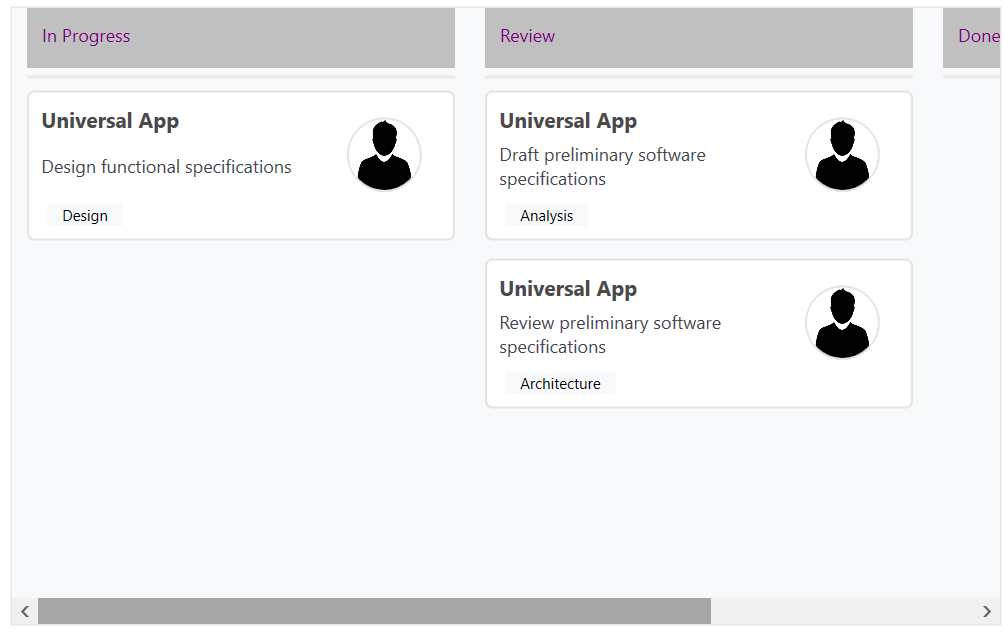
Task: Click the Architecture tag
Action: point(560,383)
